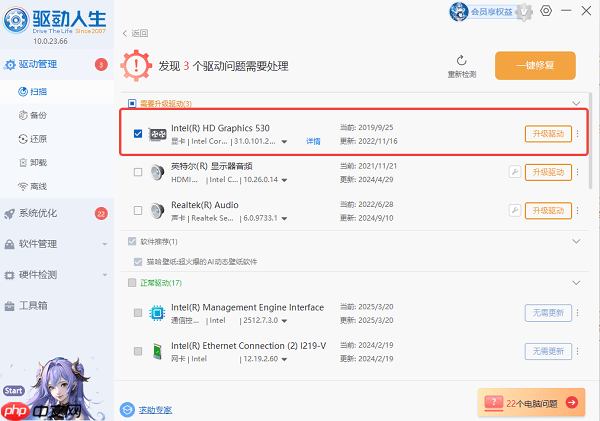The image size is (600, 421).
Task: Check the 英特尔(R) 显示器音频 checkbox
Action: coord(138,172)
